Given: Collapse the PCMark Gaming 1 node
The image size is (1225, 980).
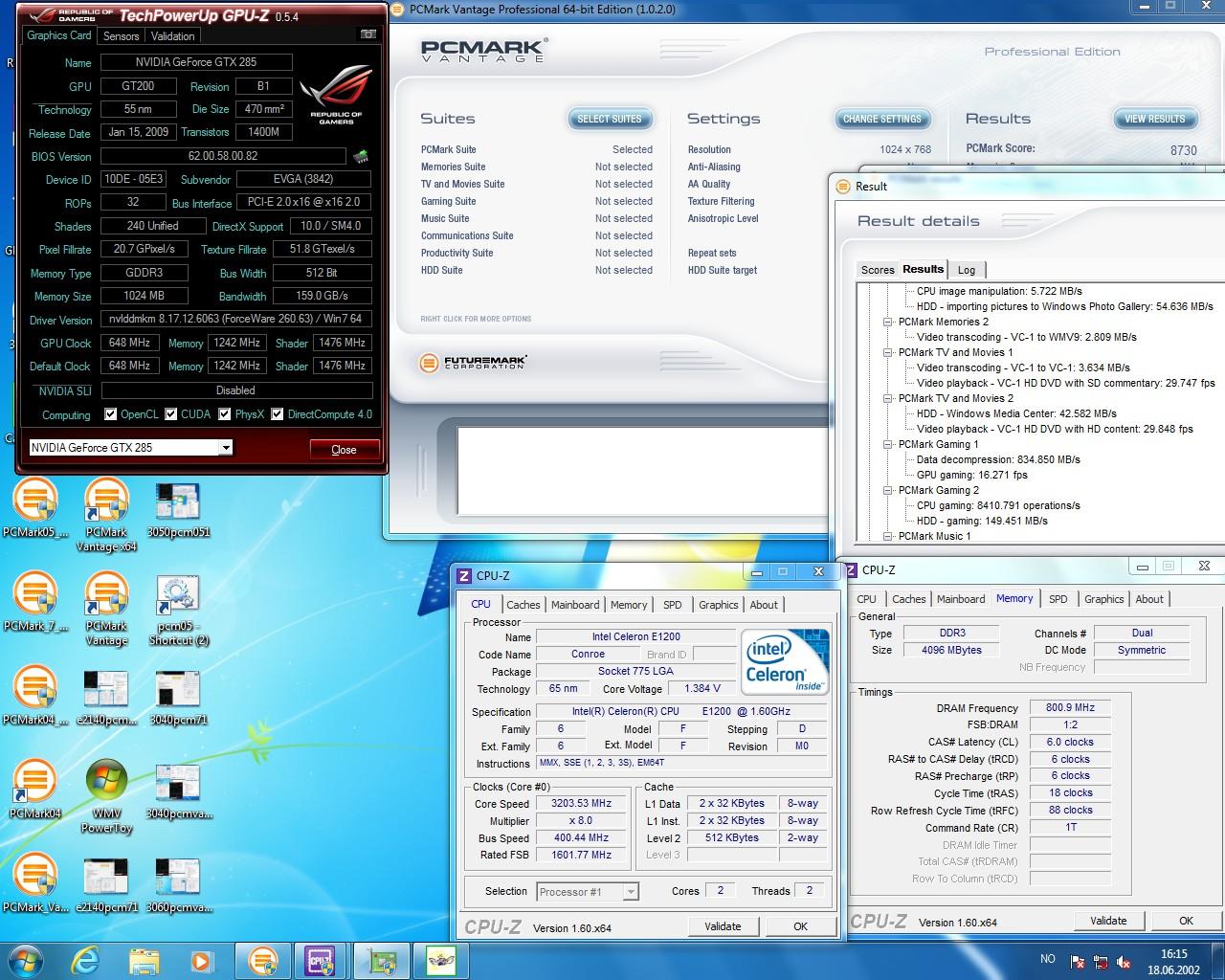Looking at the screenshot, I should [888, 444].
